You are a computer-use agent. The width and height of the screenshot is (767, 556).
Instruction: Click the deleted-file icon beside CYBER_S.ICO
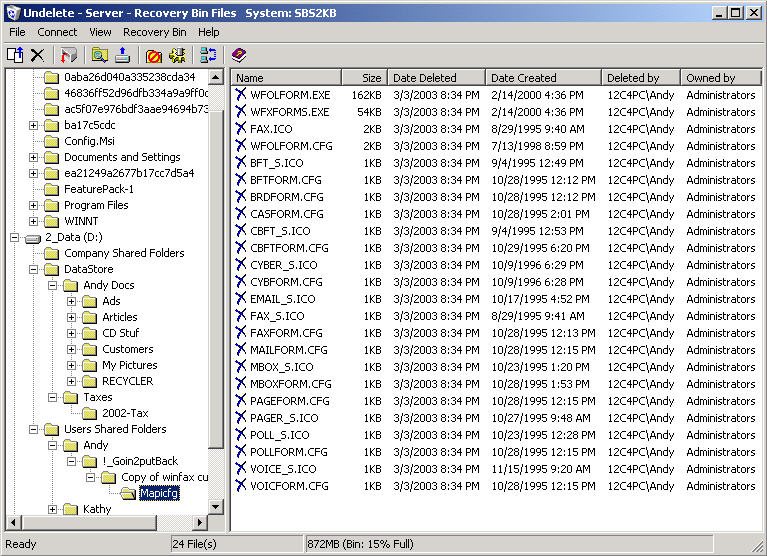(x=241, y=264)
